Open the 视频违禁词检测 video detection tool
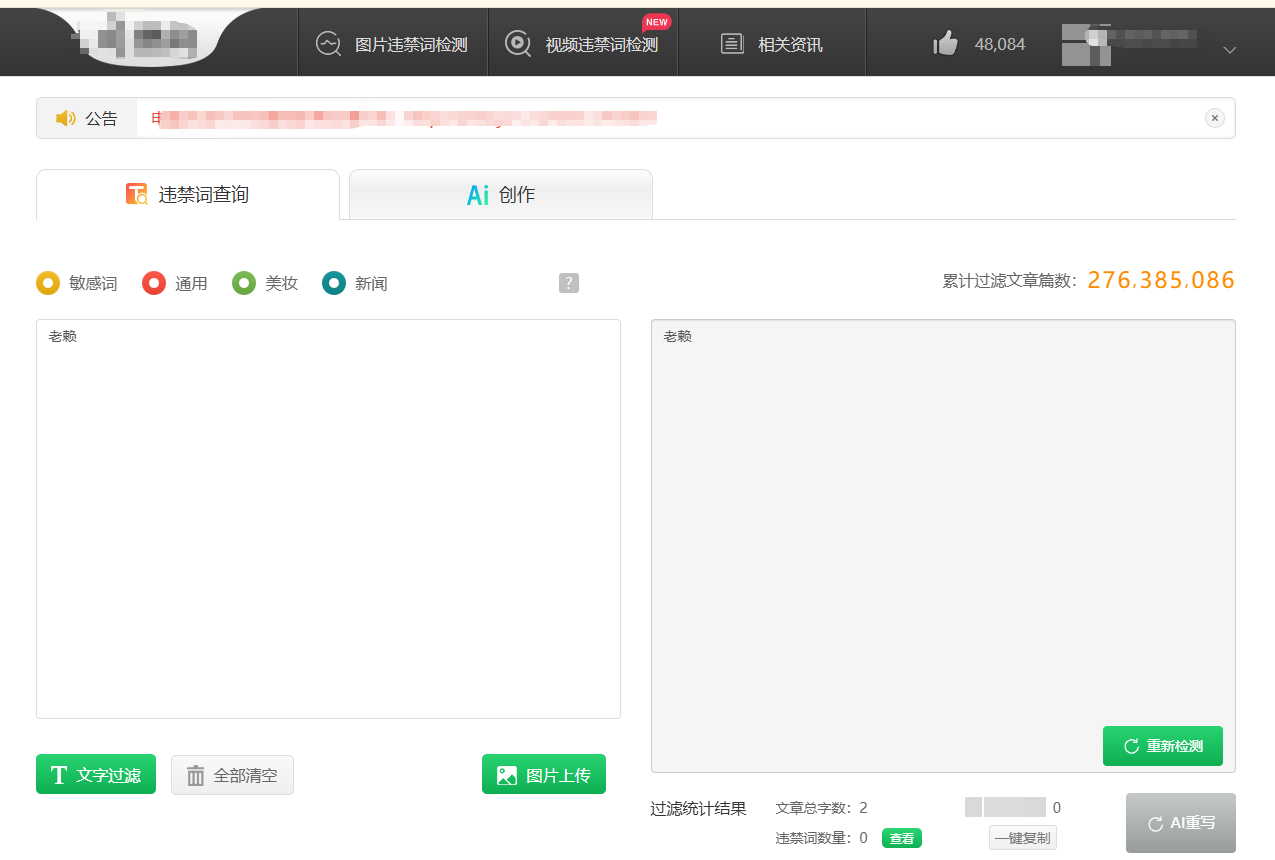 (x=582, y=42)
